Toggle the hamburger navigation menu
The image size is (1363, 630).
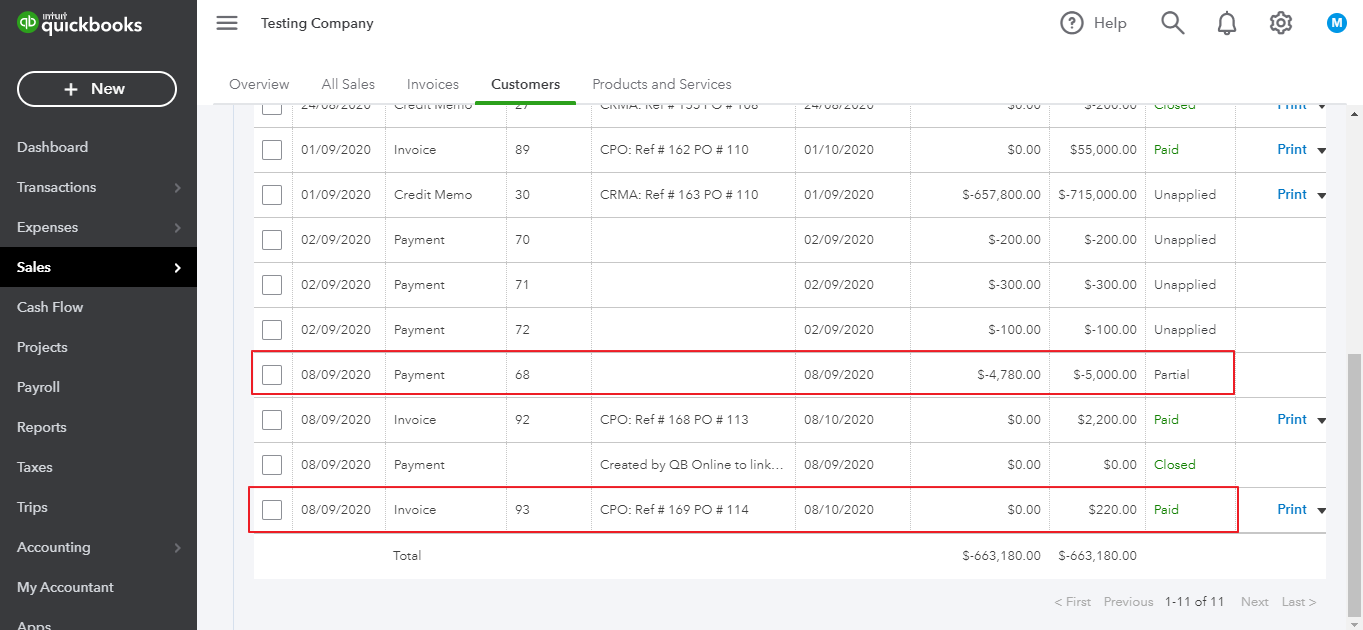(227, 23)
